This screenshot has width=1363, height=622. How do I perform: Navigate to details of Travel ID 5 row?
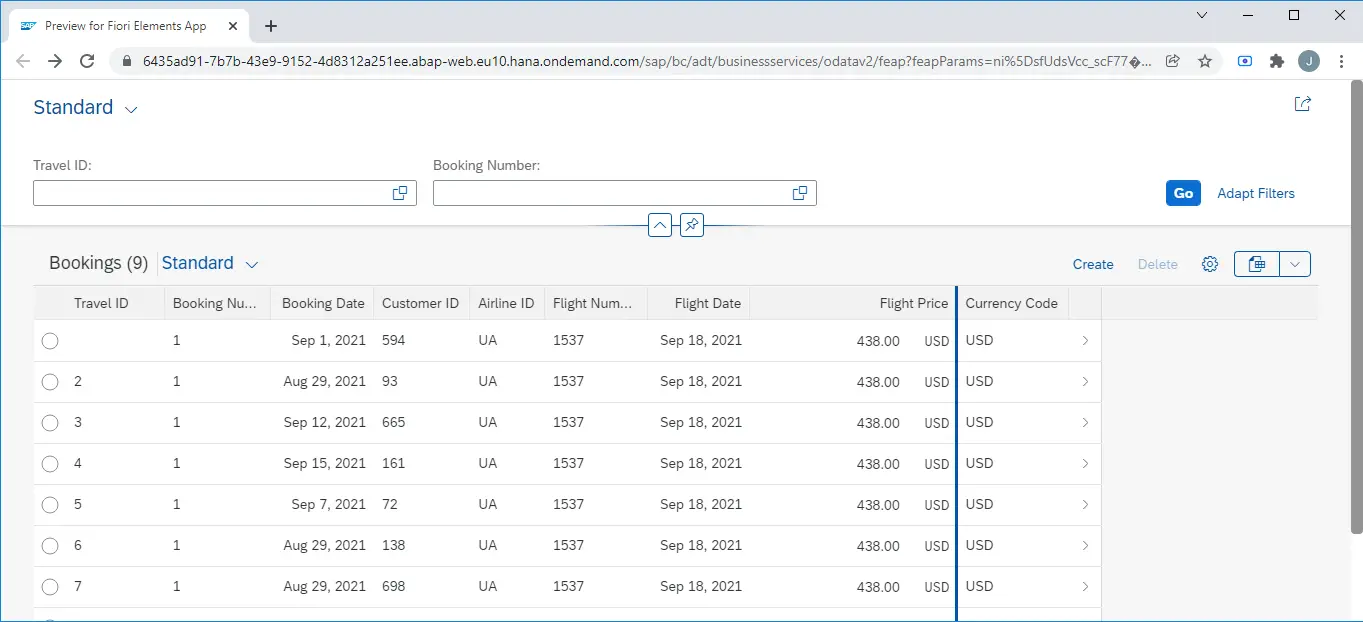(x=1085, y=505)
